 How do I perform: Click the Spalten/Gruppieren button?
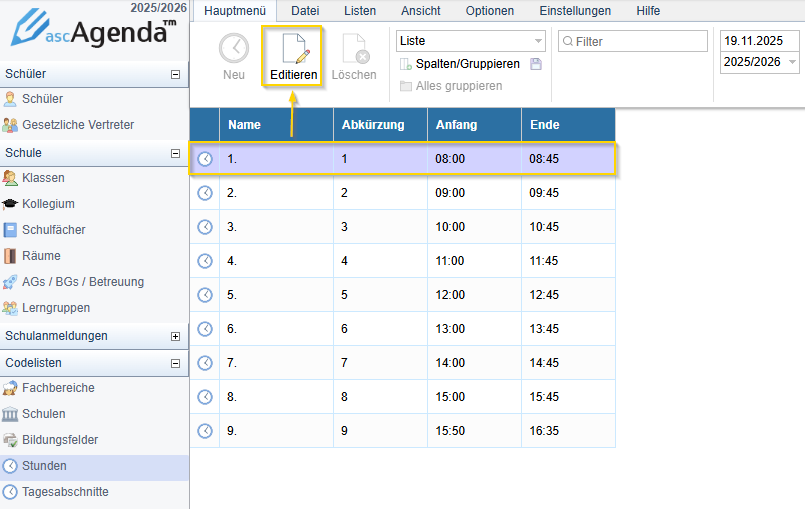(467, 64)
